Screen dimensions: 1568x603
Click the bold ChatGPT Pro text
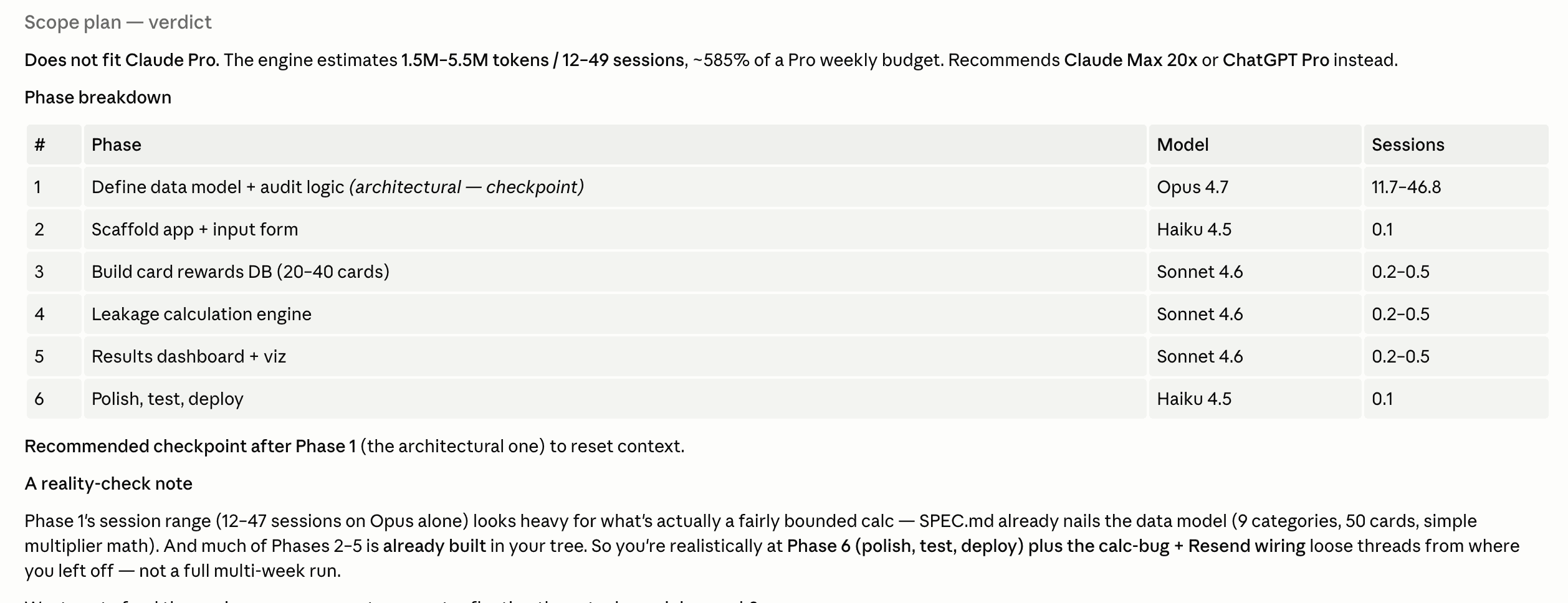tap(1276, 60)
